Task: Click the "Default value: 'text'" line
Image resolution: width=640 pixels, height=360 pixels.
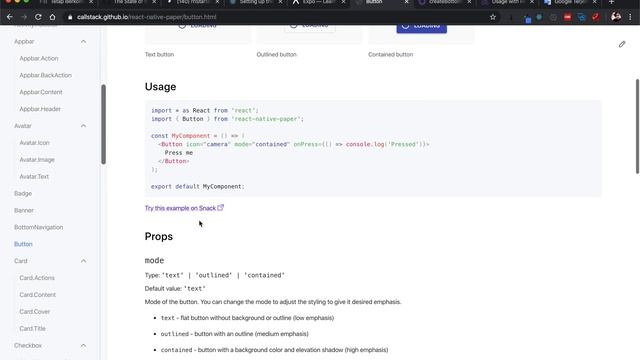Action: tap(175, 289)
